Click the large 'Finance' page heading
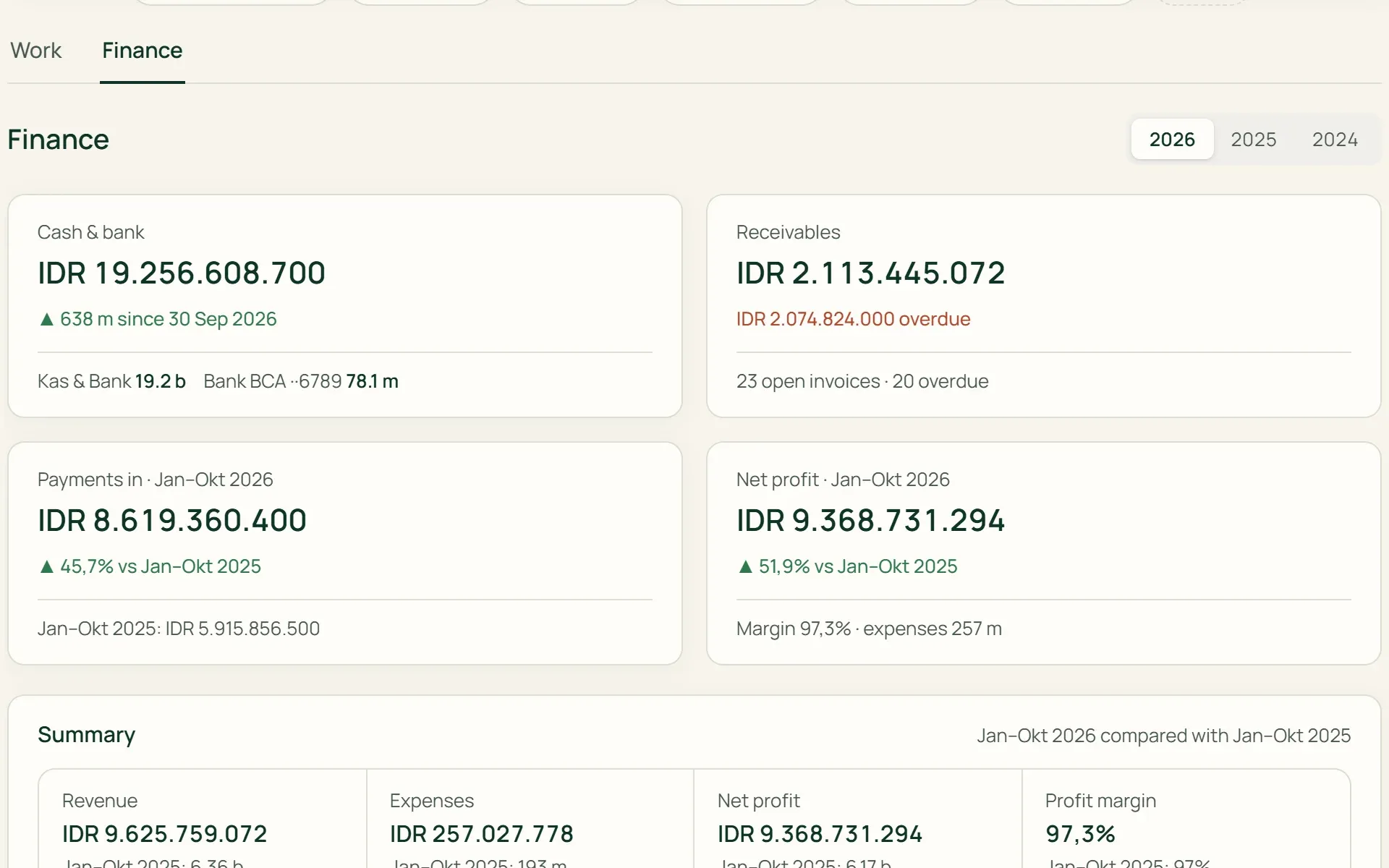1389x868 pixels. [58, 140]
